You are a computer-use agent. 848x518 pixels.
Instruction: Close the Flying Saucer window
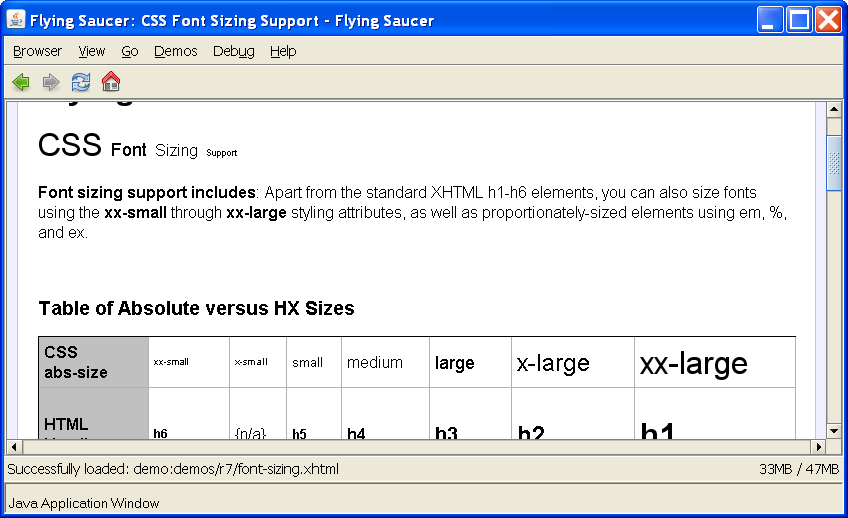pyautogui.click(x=828, y=20)
